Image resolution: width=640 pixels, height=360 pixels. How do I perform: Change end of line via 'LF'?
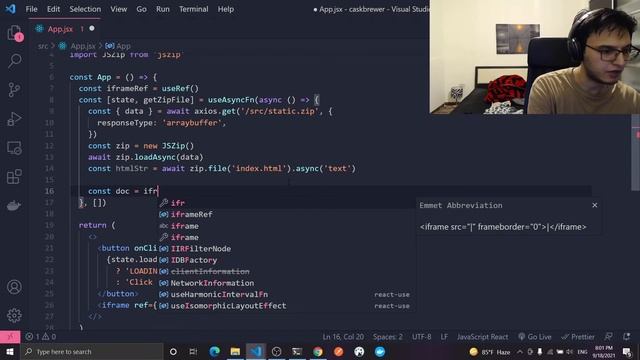444,337
